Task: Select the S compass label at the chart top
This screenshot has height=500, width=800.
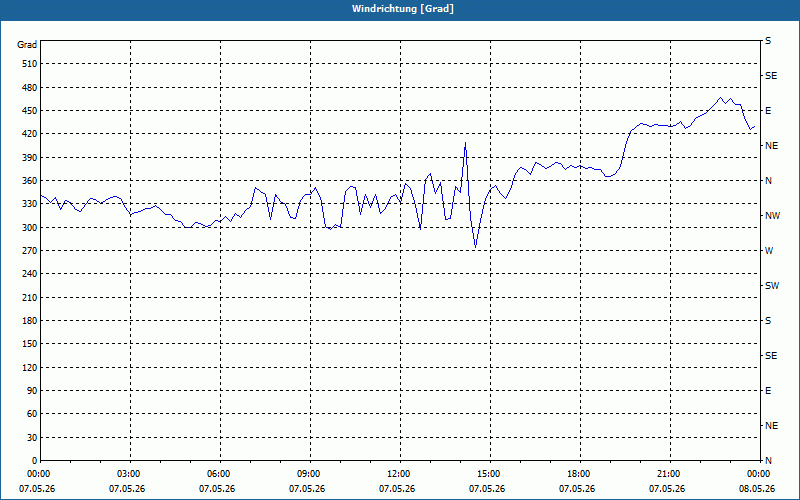Action: tap(768, 41)
